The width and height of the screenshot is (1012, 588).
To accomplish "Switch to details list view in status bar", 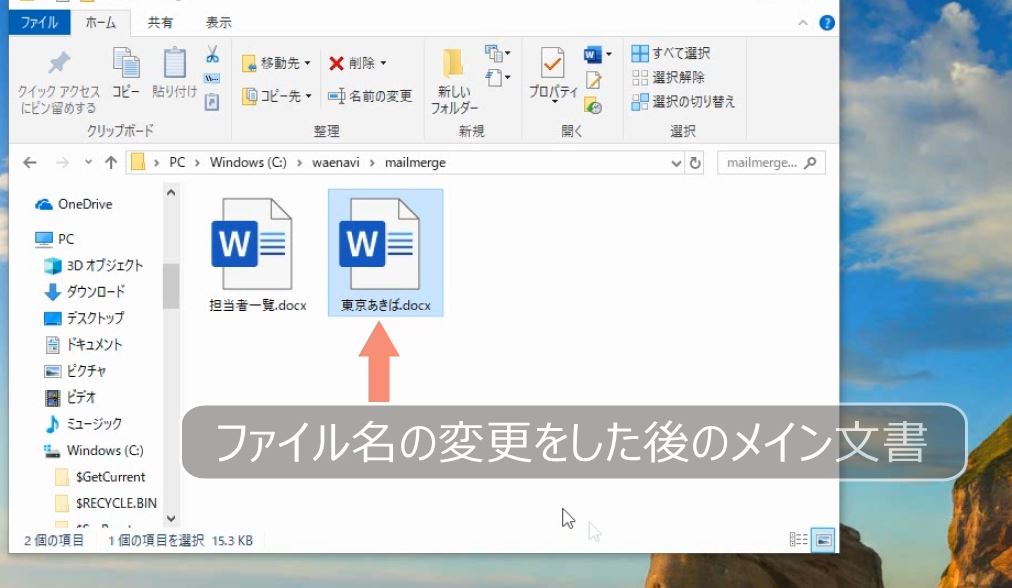I will (x=799, y=540).
